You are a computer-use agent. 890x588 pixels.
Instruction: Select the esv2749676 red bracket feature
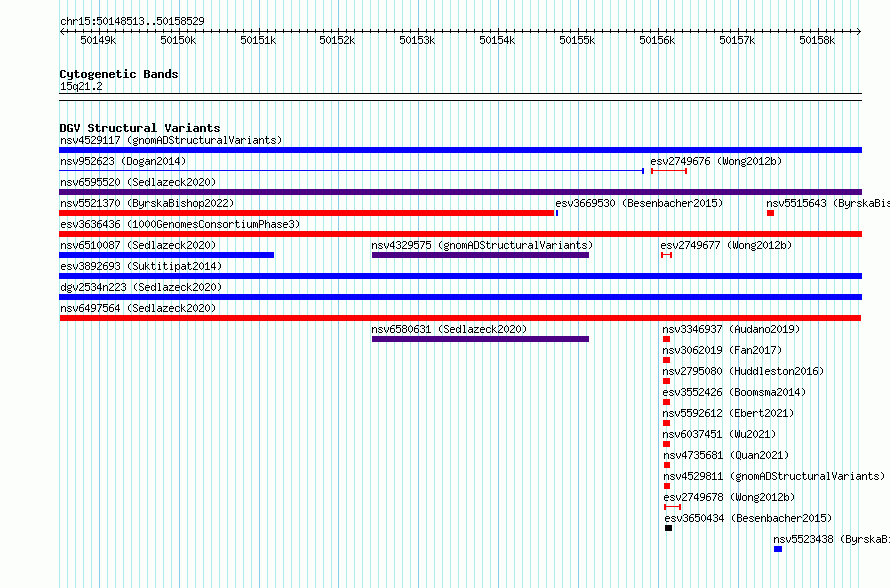coord(669,171)
